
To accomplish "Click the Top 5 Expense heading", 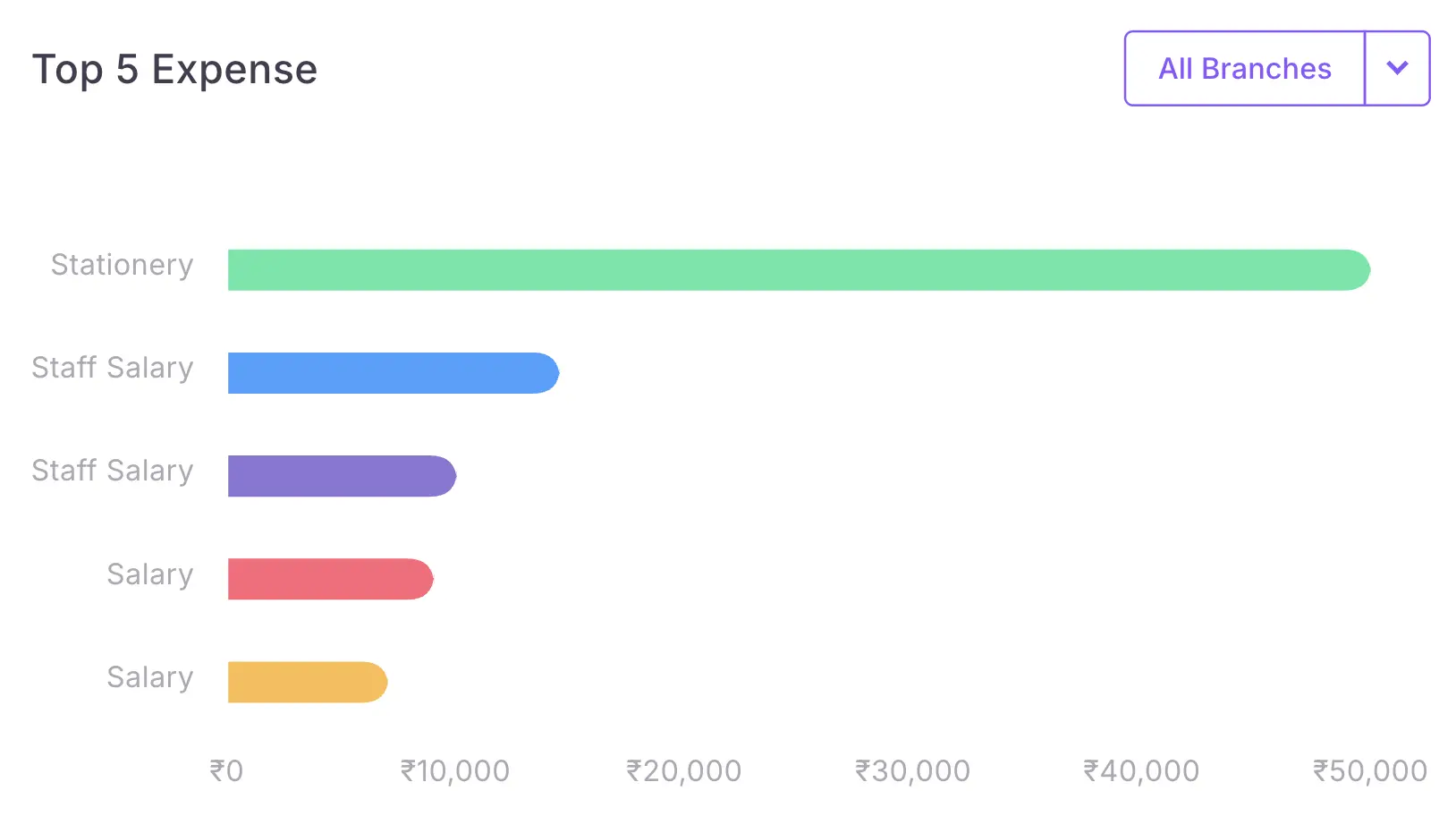I will tap(175, 70).
